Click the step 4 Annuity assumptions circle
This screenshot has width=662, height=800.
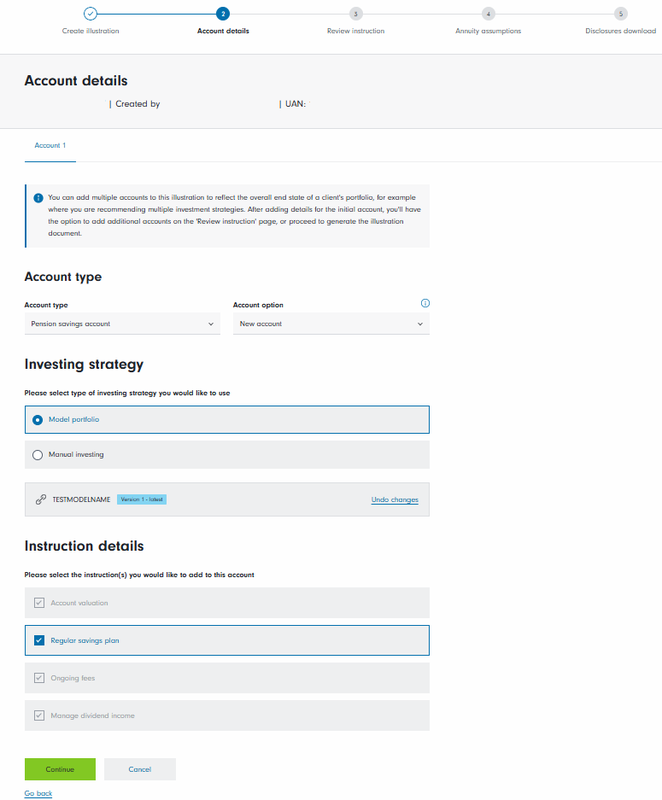488,14
